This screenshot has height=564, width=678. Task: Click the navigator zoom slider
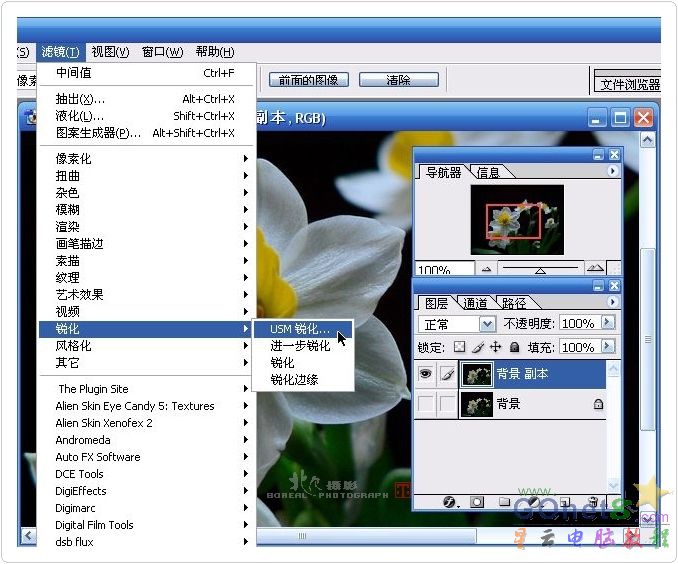(540, 269)
